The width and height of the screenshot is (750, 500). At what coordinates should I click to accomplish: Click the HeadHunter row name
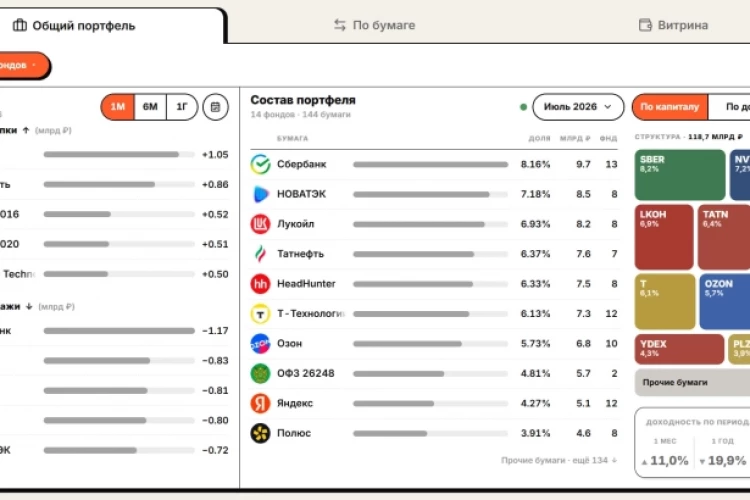tap(306, 284)
